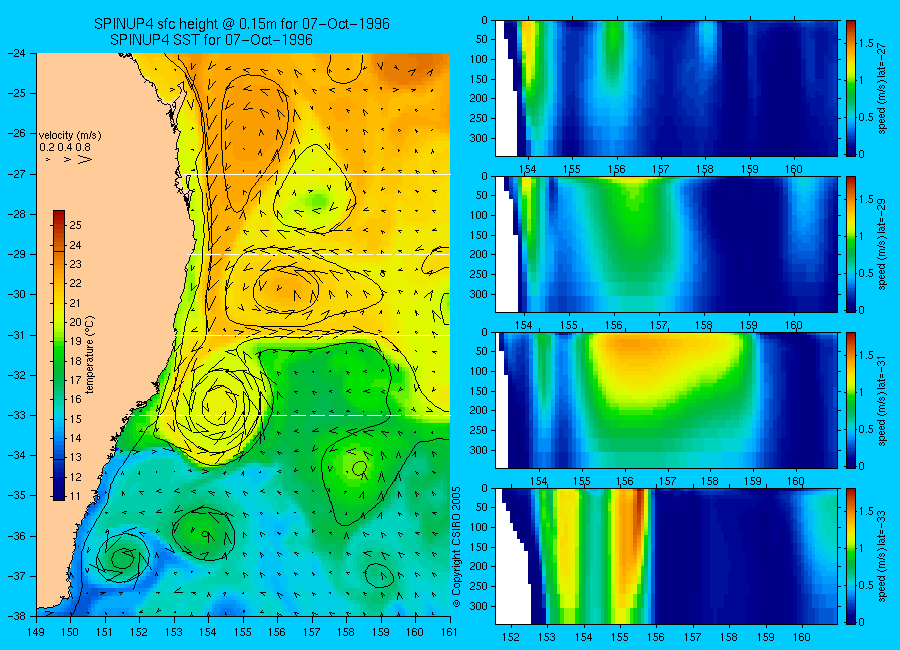Click the speed color bar beside the lat=-27 section
Image resolution: width=900 pixels, height=650 pixels.
pyautogui.click(x=851, y=88)
